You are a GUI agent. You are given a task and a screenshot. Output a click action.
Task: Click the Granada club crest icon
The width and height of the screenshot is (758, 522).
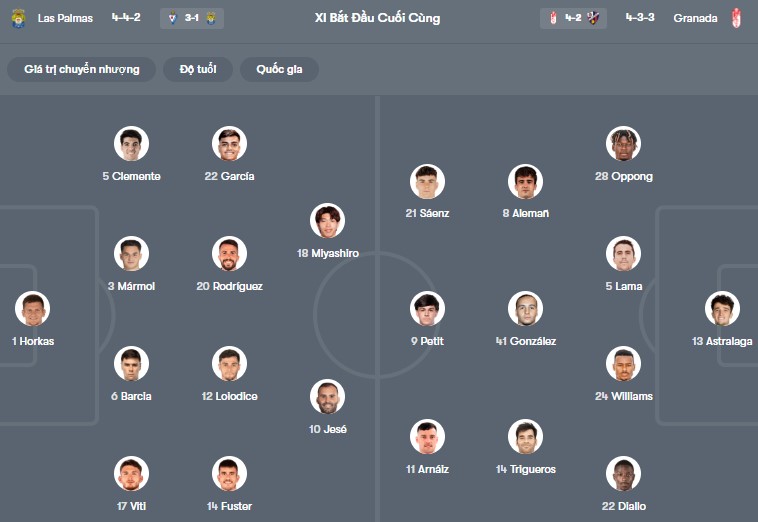tap(737, 19)
